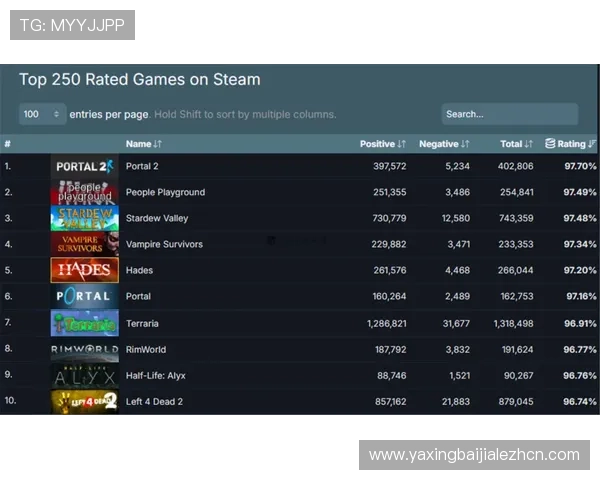
Task: Select Portal 2 total count 402,806
Action: [x=515, y=166]
